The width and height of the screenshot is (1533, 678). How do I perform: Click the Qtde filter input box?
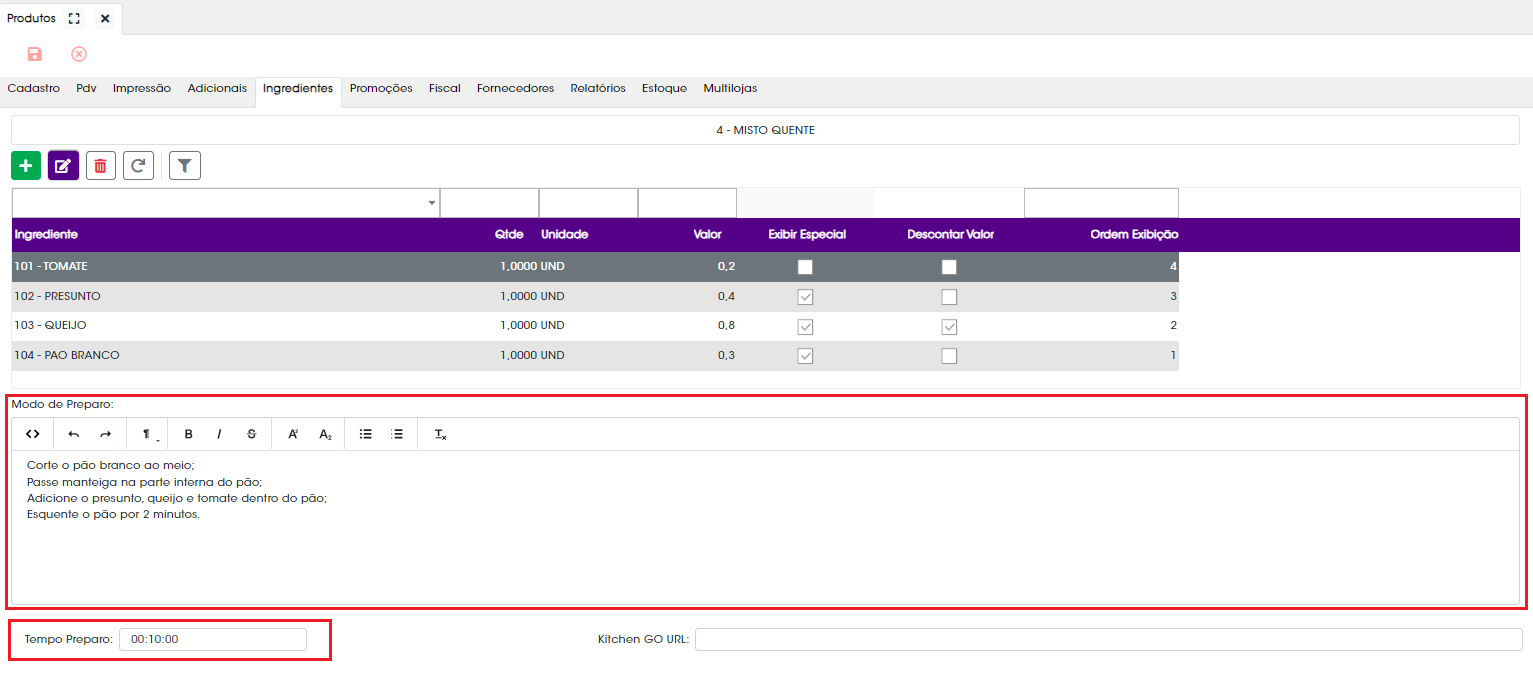[489, 203]
